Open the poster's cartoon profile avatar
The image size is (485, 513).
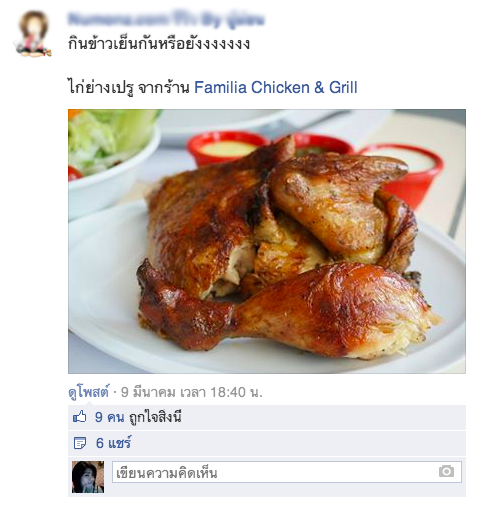click(x=33, y=33)
